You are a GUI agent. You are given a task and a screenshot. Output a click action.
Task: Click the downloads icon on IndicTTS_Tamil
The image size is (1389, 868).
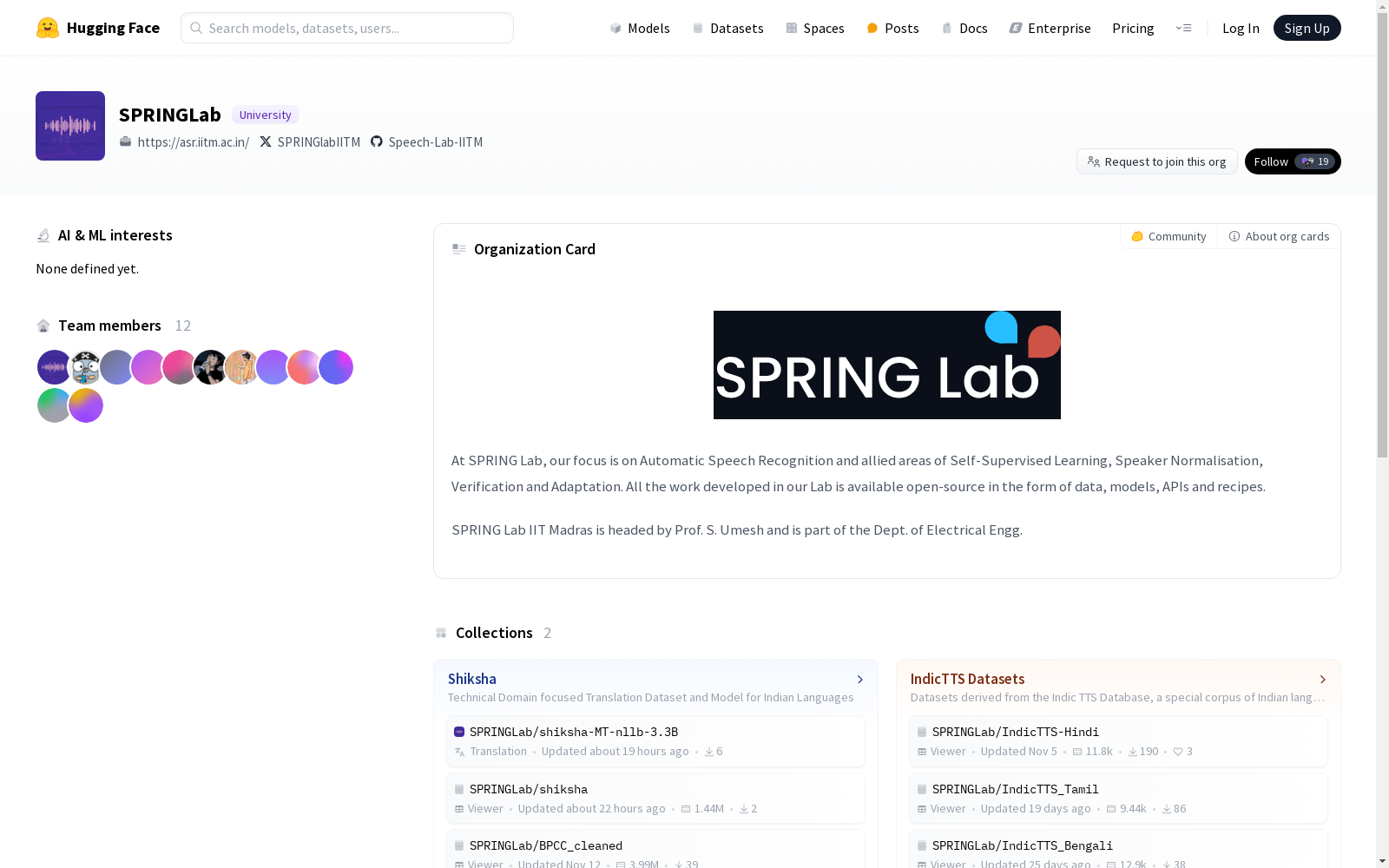(x=1167, y=809)
